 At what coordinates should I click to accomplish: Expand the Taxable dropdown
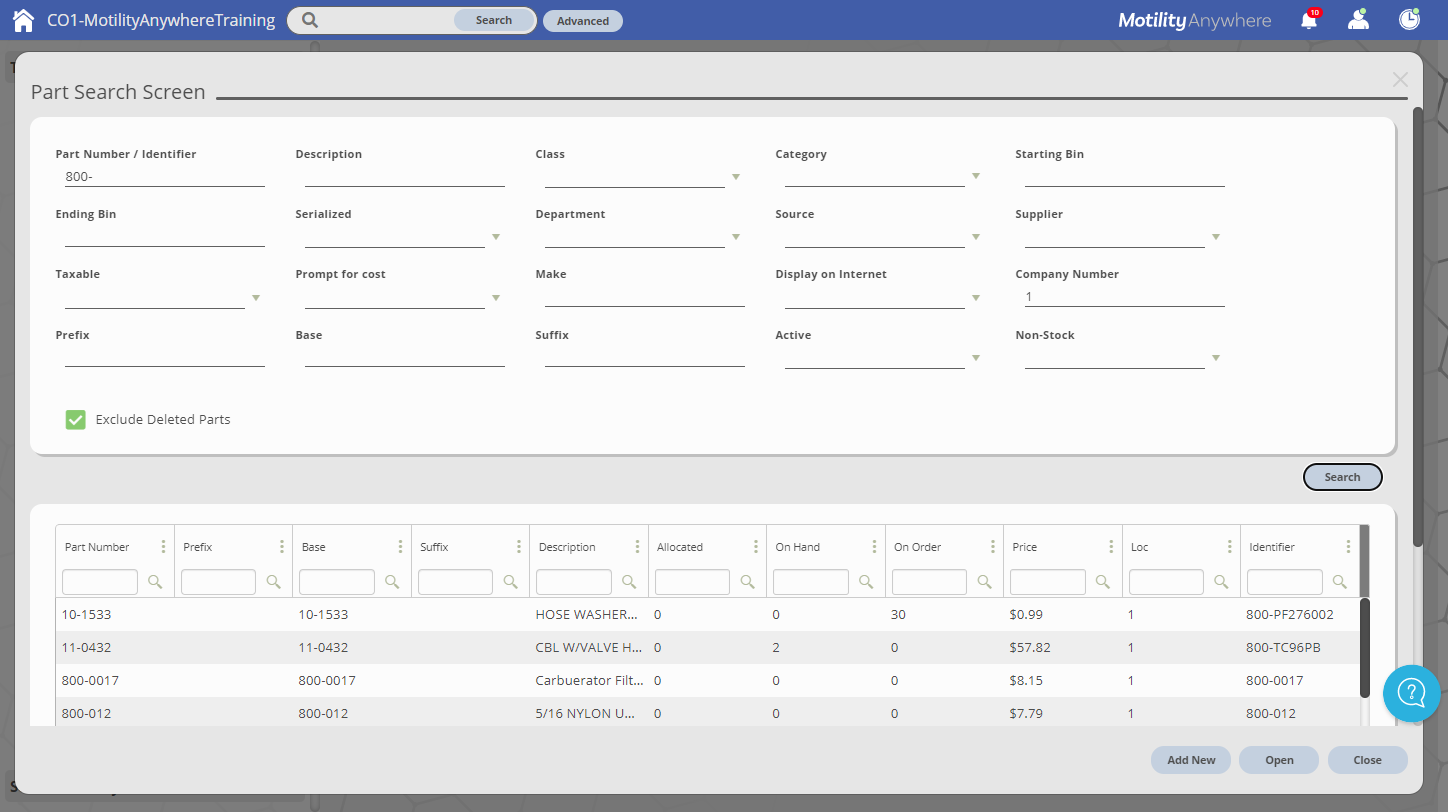tap(255, 298)
